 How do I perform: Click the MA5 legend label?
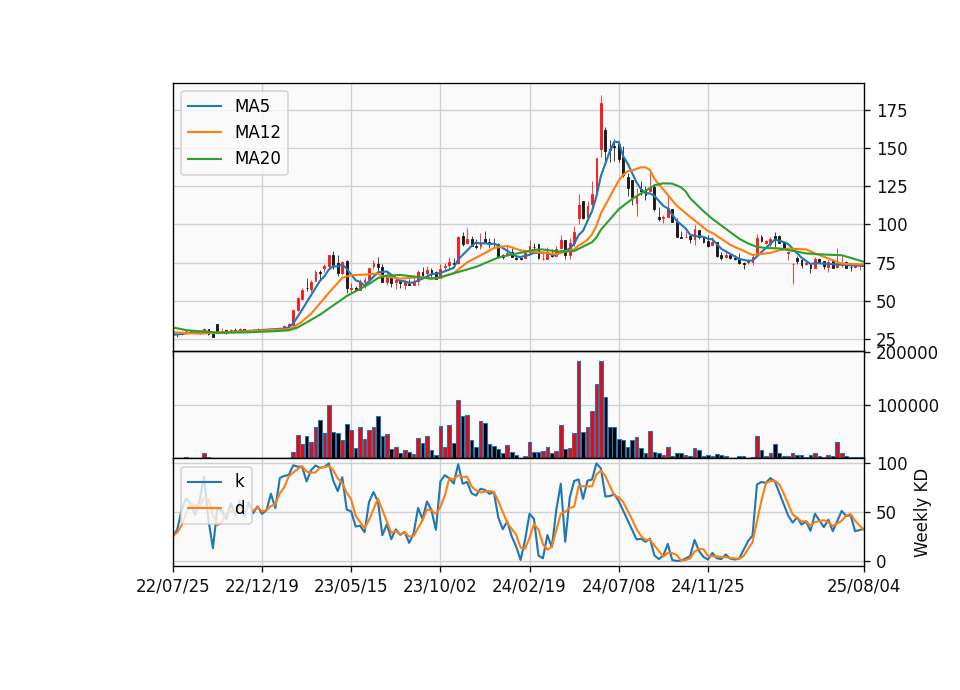(252, 106)
